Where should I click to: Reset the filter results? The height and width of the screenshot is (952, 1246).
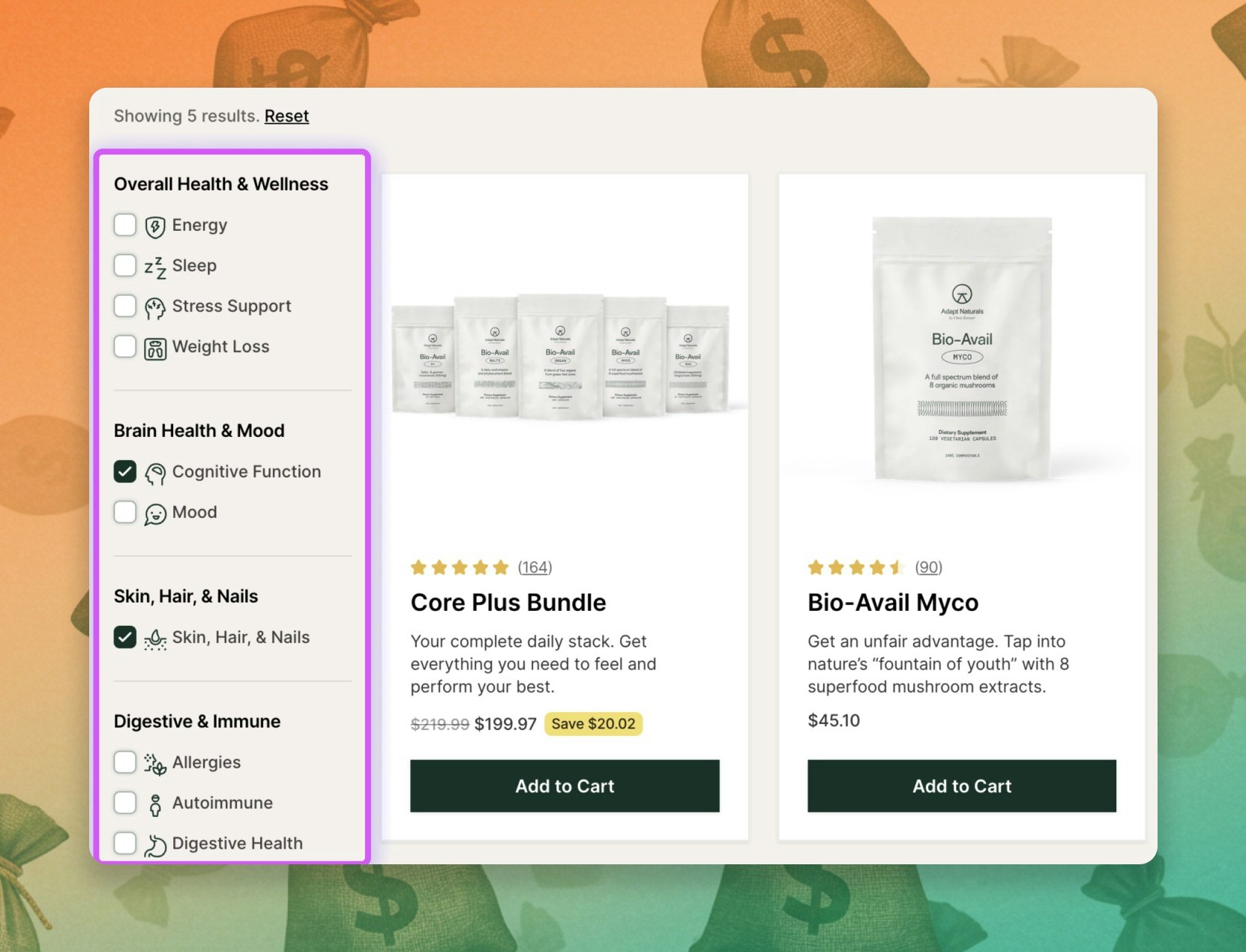pyautogui.click(x=286, y=116)
